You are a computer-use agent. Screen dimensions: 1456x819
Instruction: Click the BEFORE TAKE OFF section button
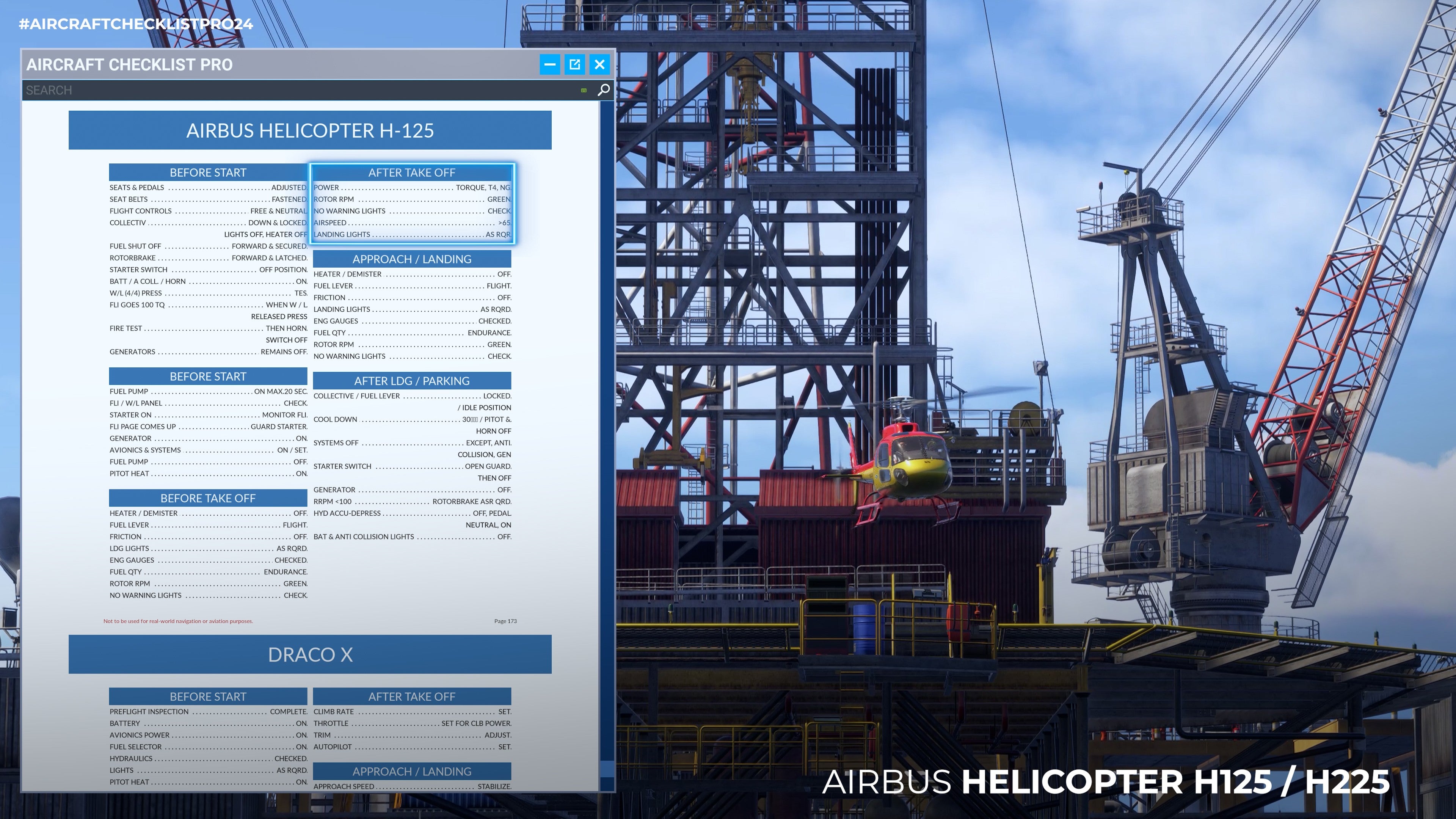pyautogui.click(x=208, y=498)
